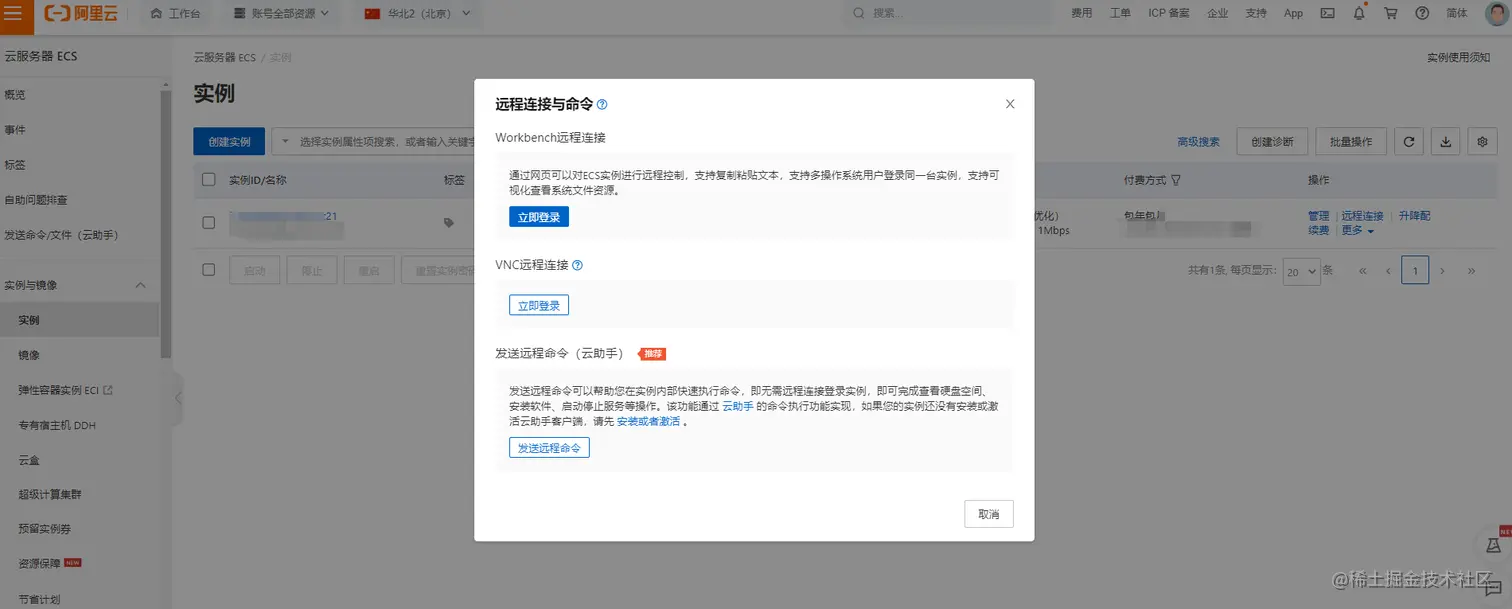Open column settings with the gear icon
The height and width of the screenshot is (609, 1512).
click(x=1482, y=142)
